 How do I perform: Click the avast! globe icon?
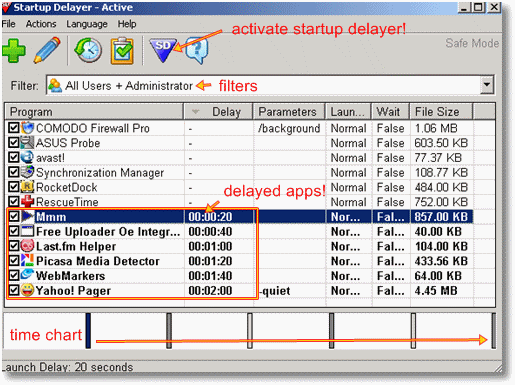[27, 157]
